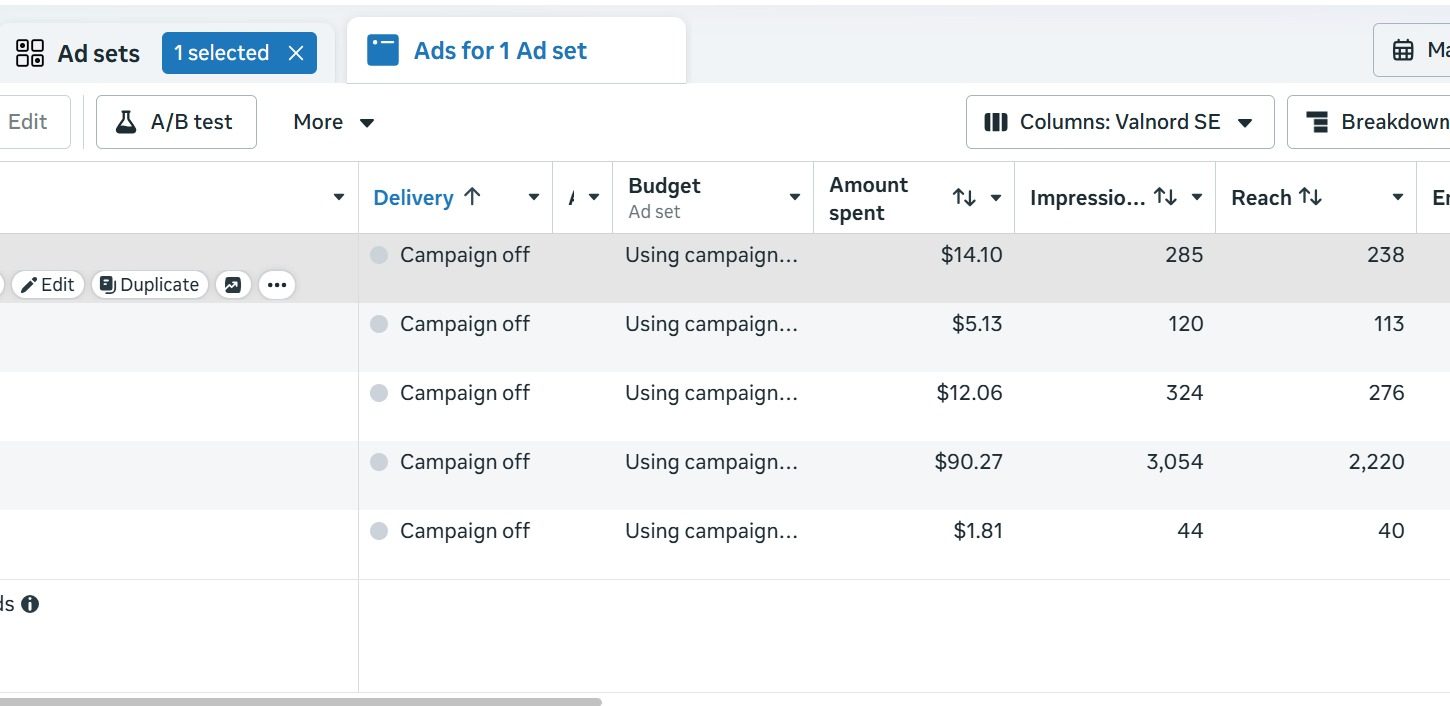Select the $14.10 amount spent cell
Screen dimensions: 1450x706
point(971,255)
